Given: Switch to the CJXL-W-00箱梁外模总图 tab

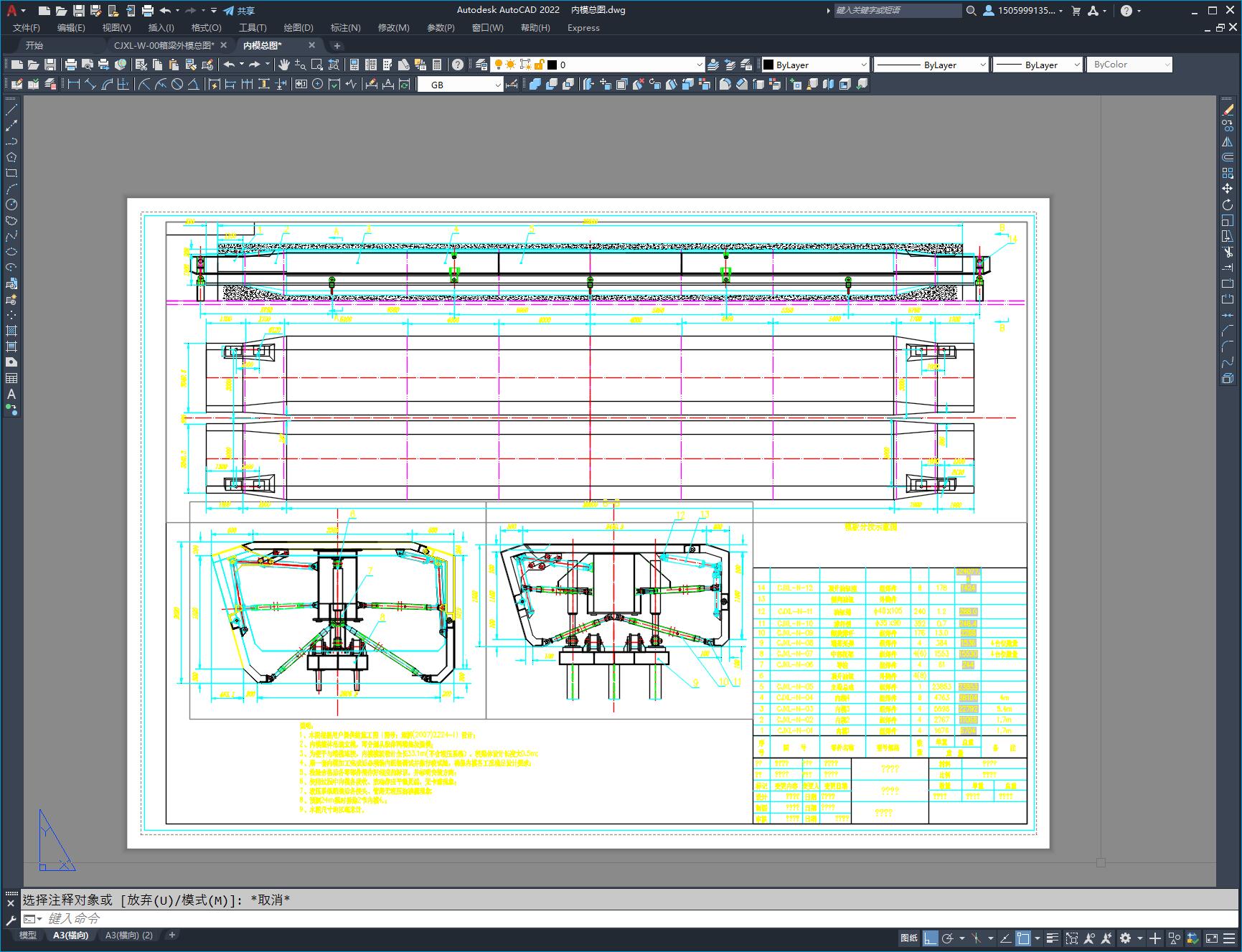Looking at the screenshot, I should [x=164, y=45].
